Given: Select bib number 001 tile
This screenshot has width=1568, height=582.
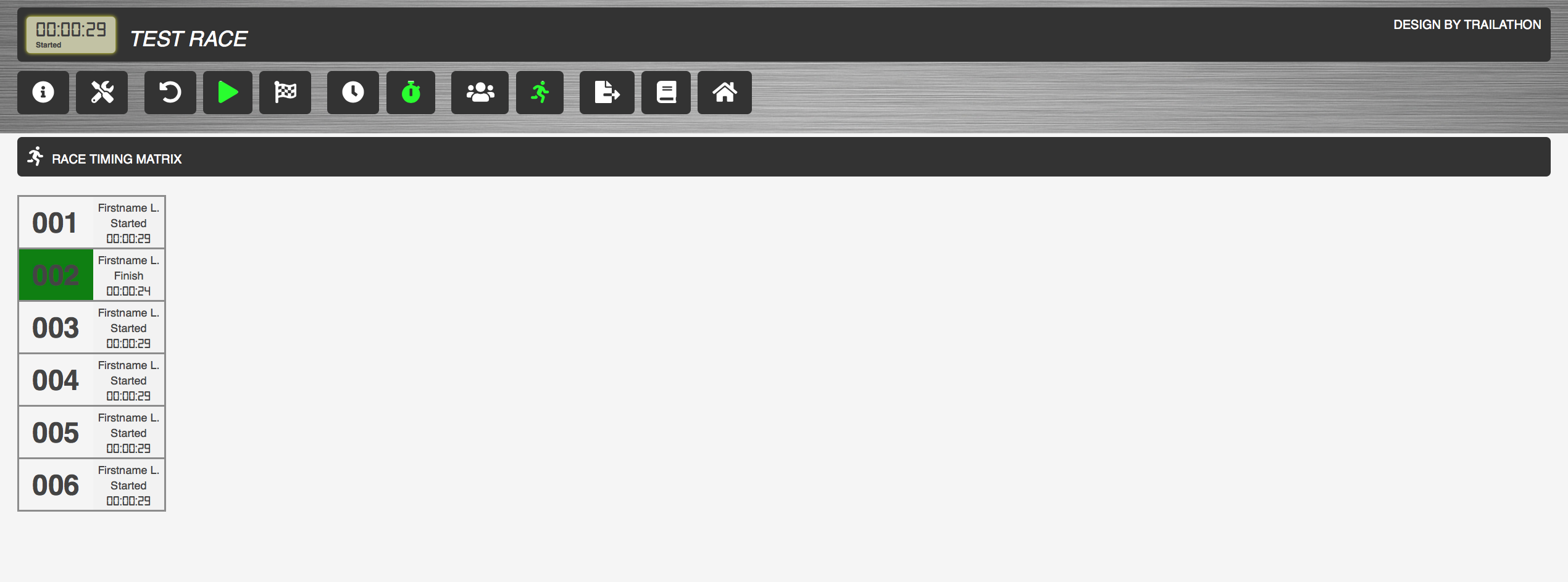Looking at the screenshot, I should coord(92,223).
